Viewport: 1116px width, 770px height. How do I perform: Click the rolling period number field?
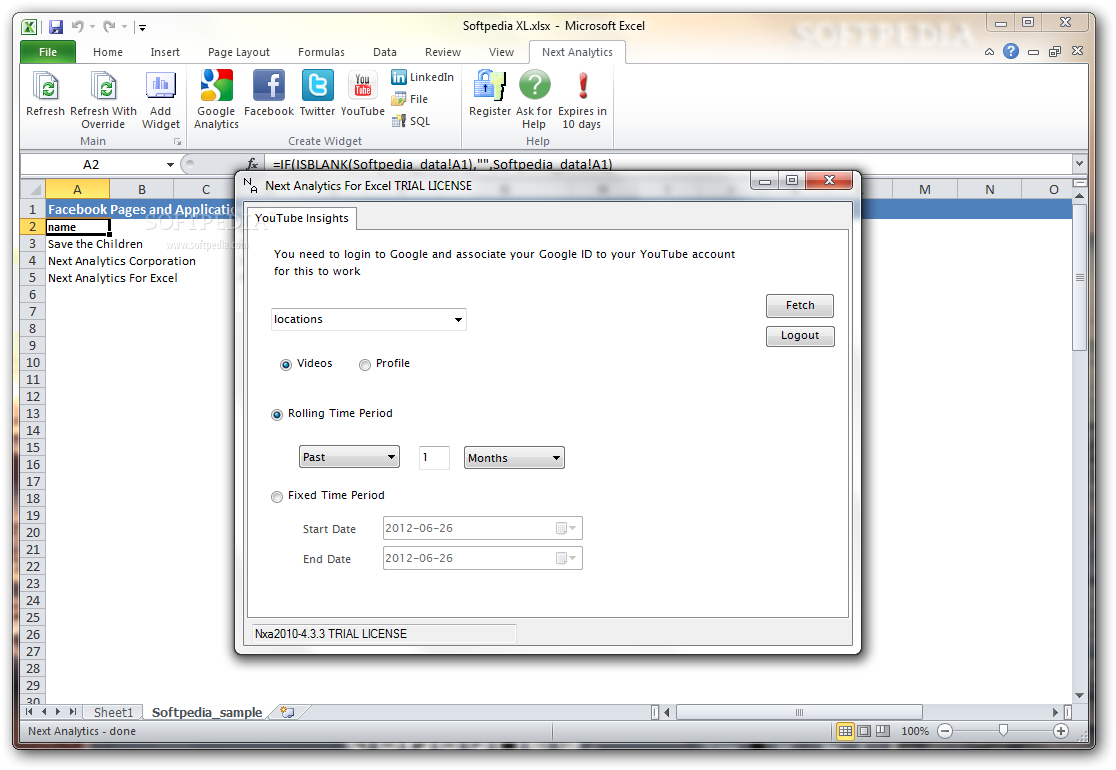434,457
